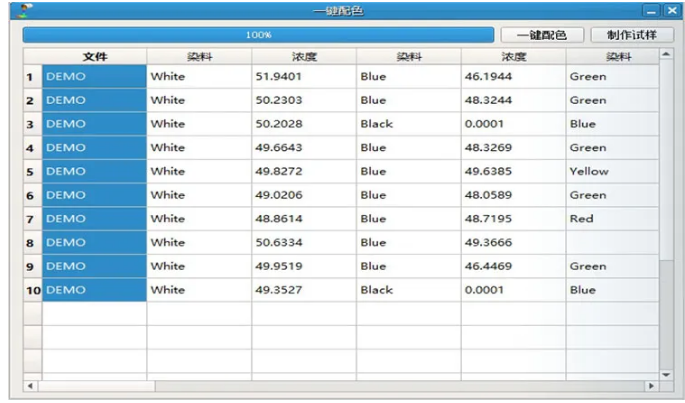Screen dimensions: 685x403
Task: Close the 一键配色 window
Action: (672, 11)
